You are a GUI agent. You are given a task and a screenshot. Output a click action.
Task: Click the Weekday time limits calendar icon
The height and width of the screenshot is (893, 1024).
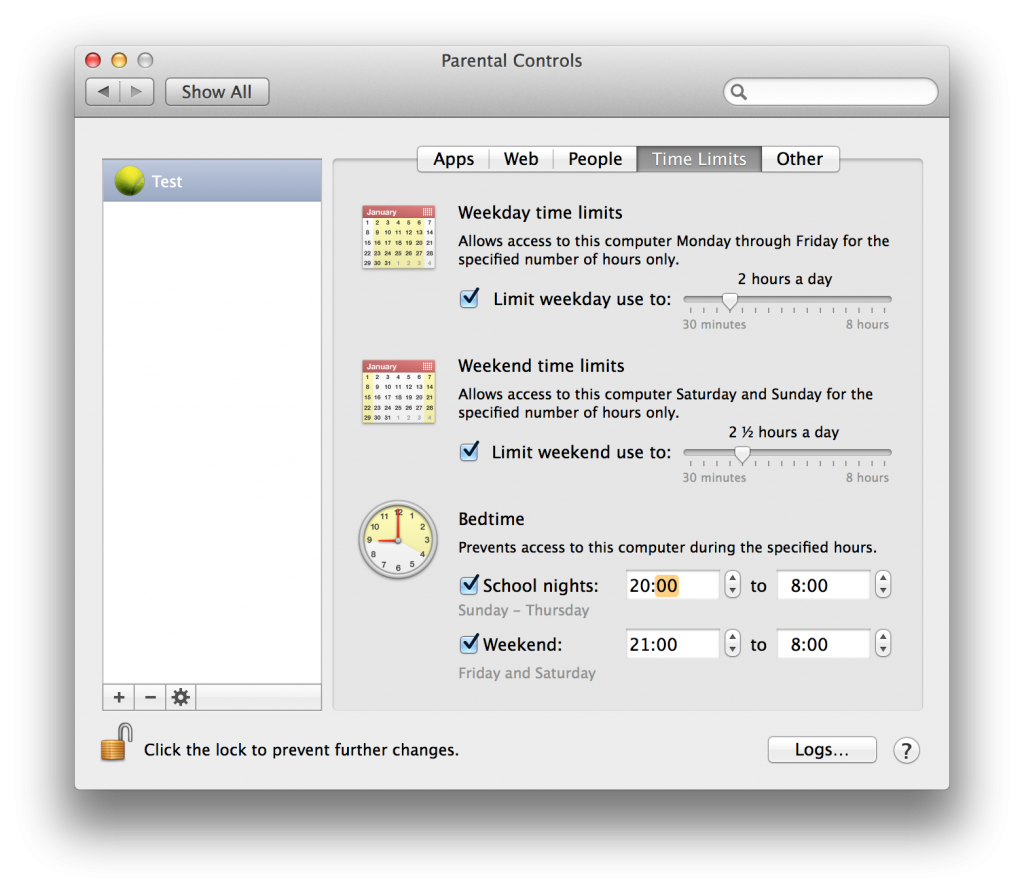(x=398, y=236)
